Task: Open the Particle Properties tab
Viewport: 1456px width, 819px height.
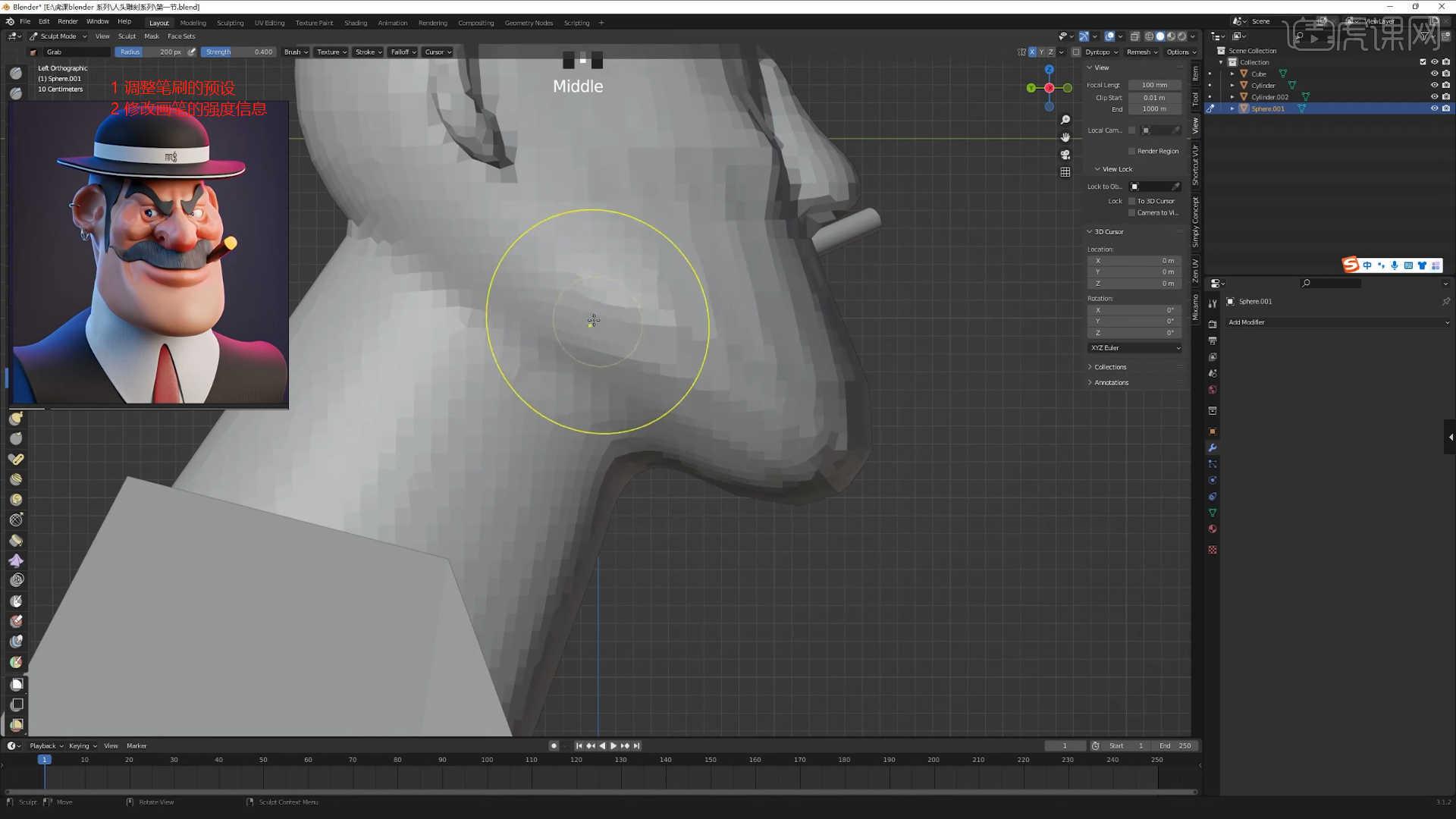Action: 1213,464
